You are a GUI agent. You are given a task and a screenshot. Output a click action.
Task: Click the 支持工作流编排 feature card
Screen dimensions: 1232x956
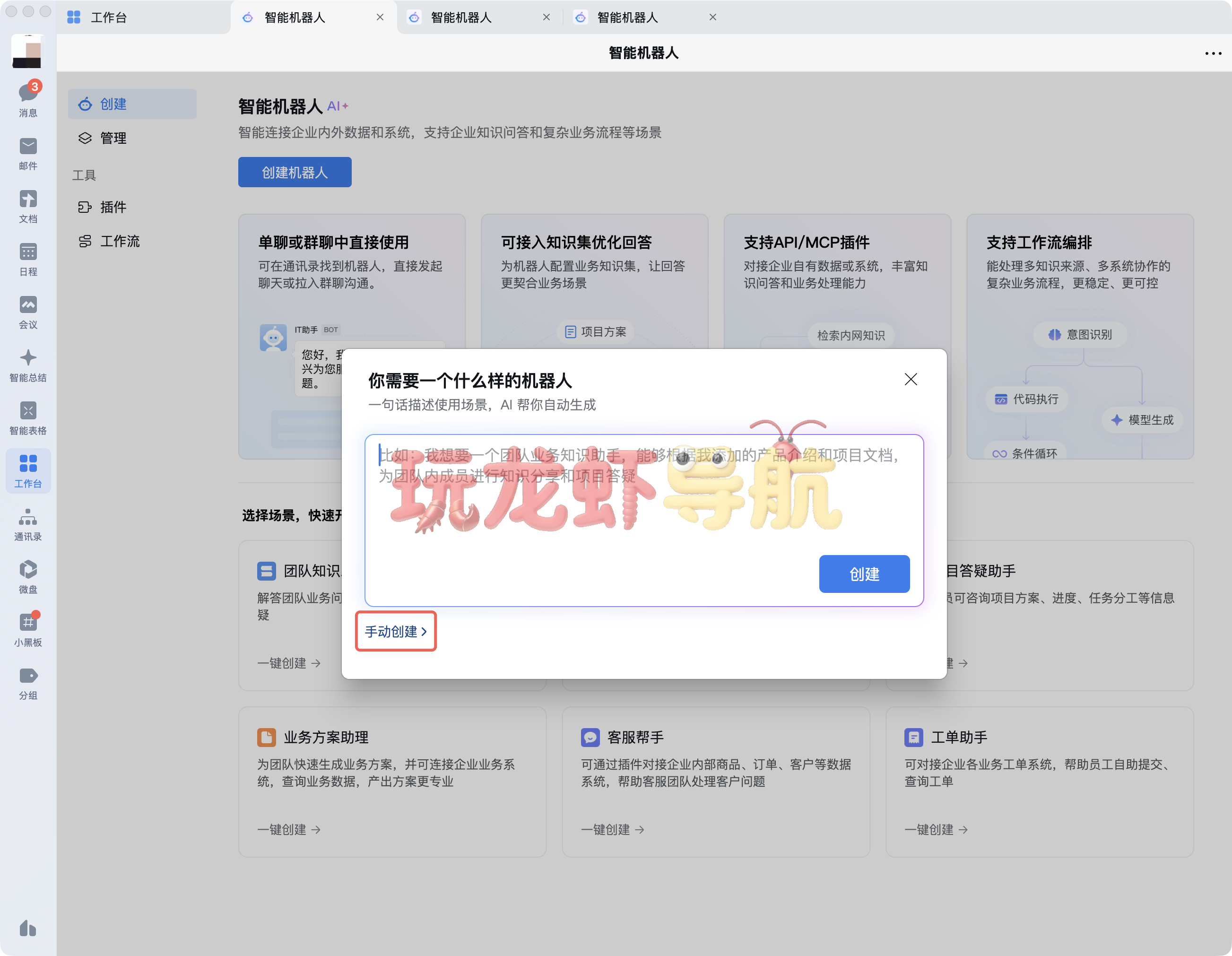click(x=1080, y=336)
